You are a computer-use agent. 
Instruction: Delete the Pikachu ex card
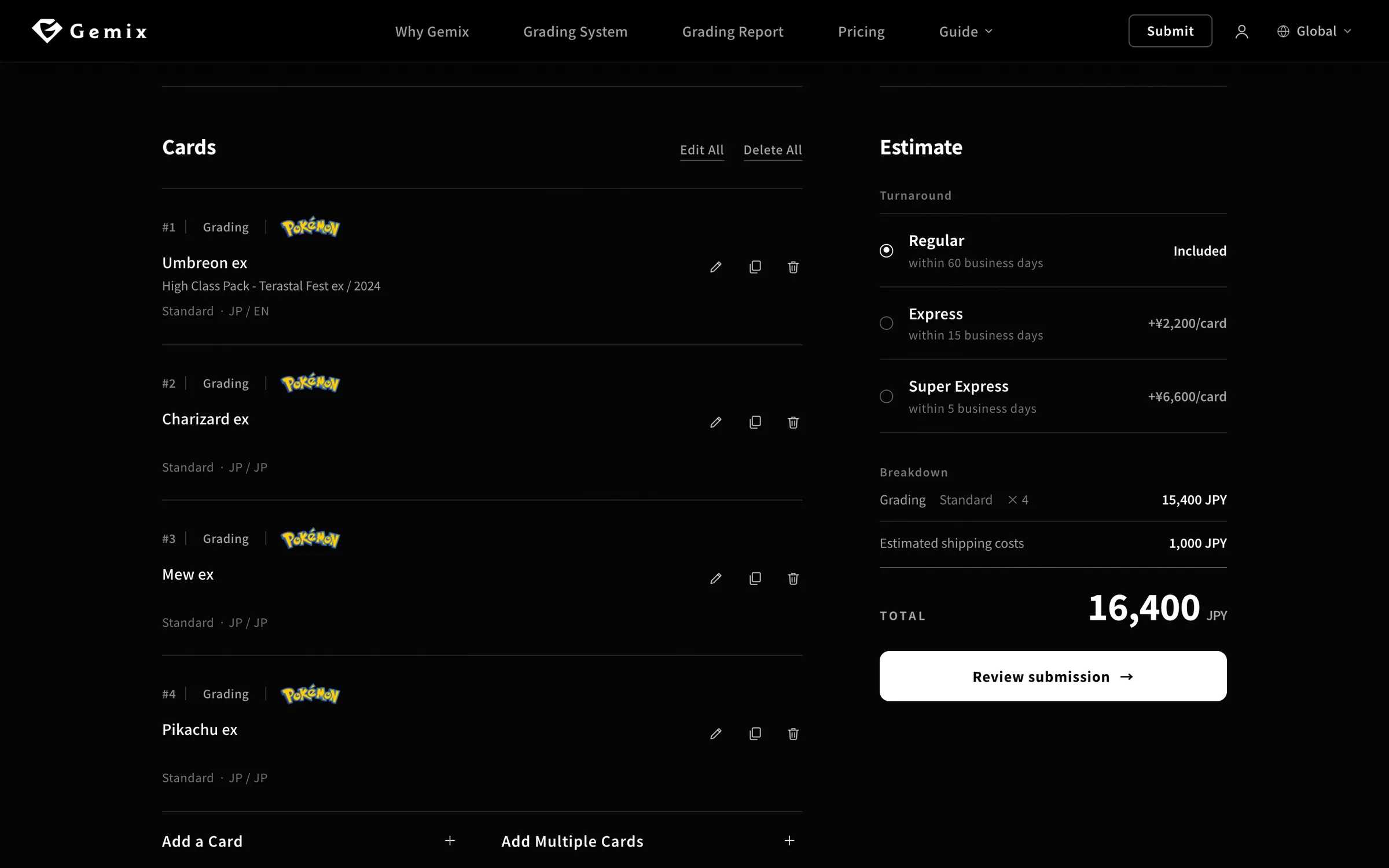pyautogui.click(x=793, y=734)
